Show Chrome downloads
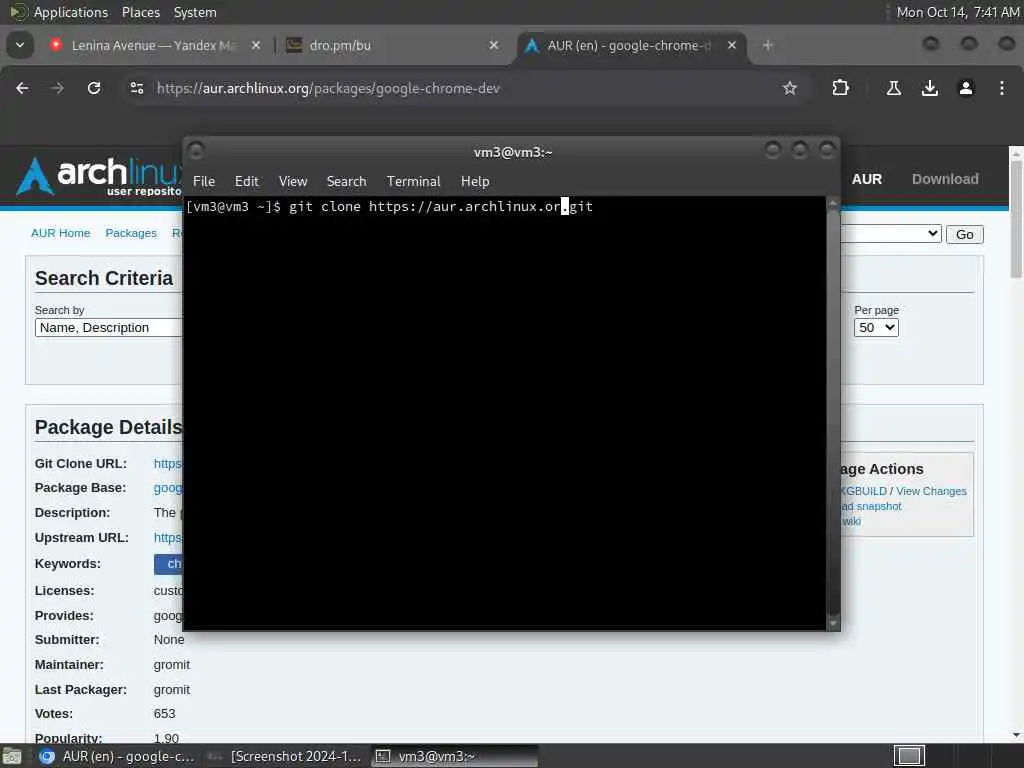Image resolution: width=1024 pixels, height=768 pixels. (930, 88)
